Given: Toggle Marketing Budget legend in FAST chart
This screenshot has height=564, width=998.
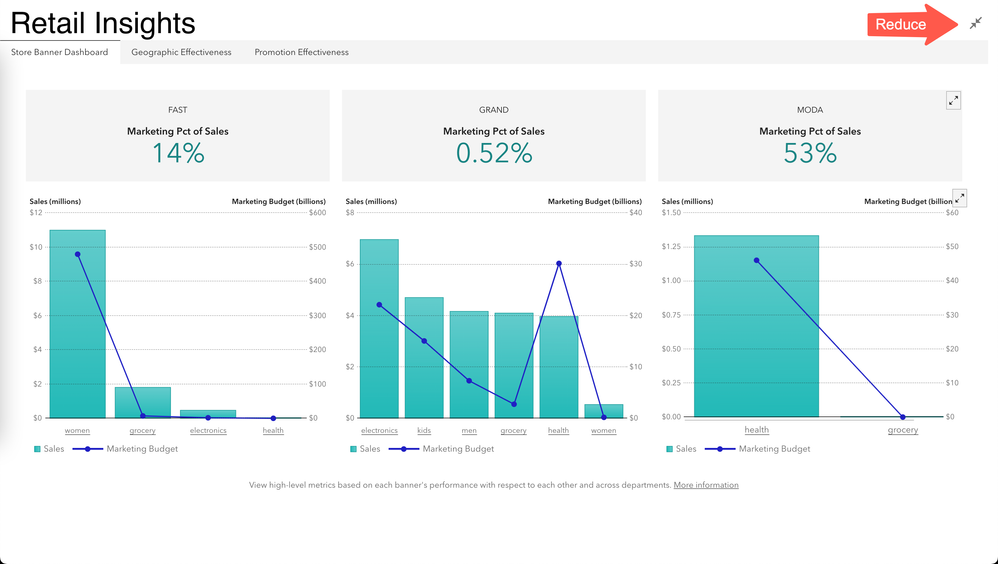Looking at the screenshot, I should pyautogui.click(x=131, y=449).
